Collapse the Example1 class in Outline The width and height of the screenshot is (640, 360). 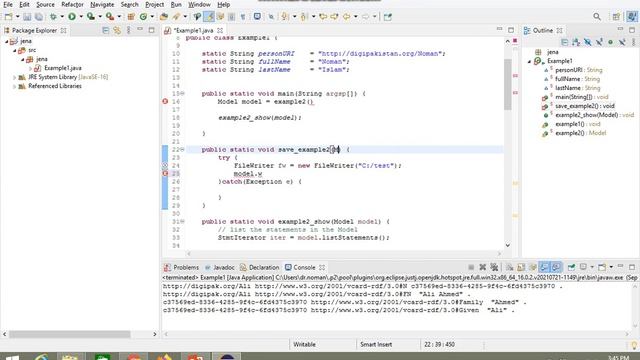530,61
